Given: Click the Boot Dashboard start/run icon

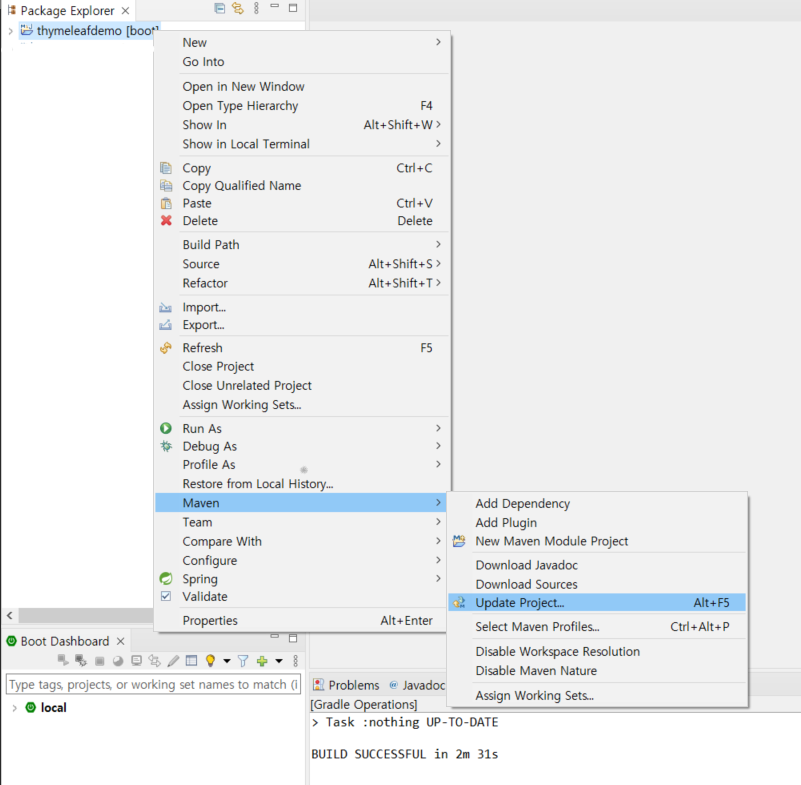Looking at the screenshot, I should pyautogui.click(x=63, y=660).
